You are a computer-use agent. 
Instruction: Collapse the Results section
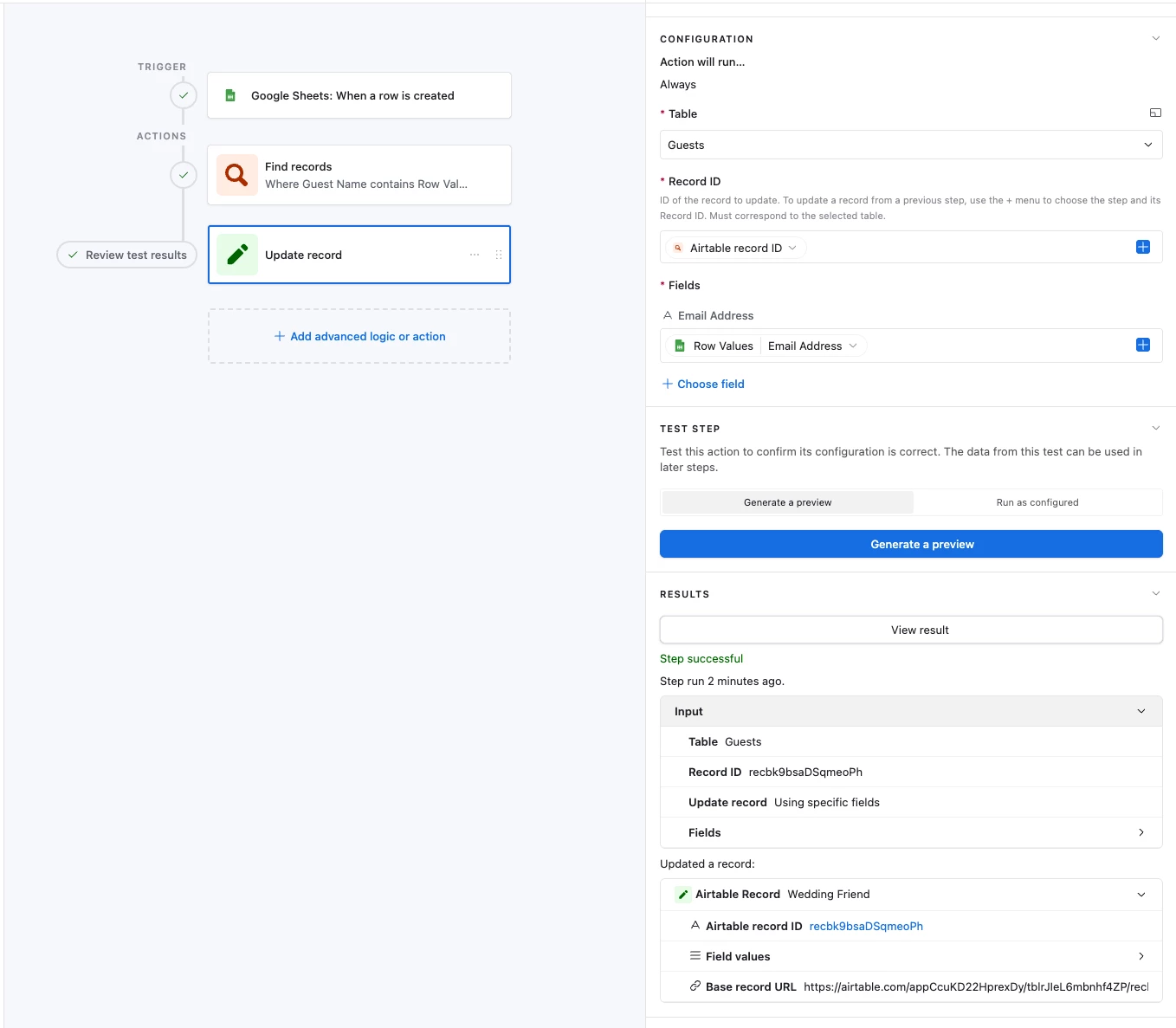[x=1155, y=593]
